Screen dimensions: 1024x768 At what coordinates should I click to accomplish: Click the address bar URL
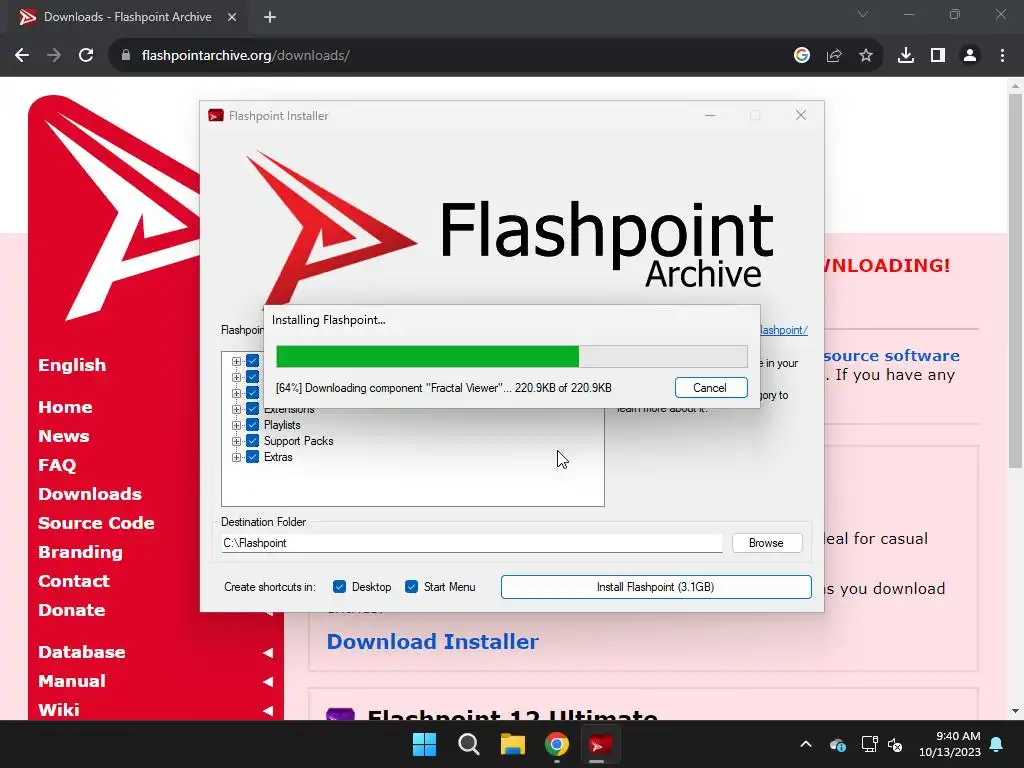click(x=246, y=56)
